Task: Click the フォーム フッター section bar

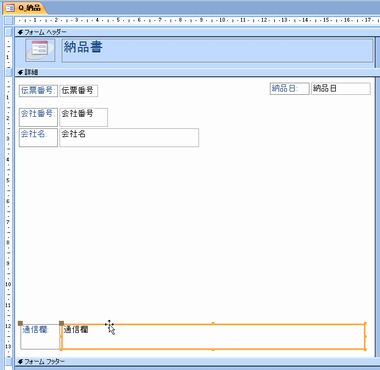Action: [197, 362]
